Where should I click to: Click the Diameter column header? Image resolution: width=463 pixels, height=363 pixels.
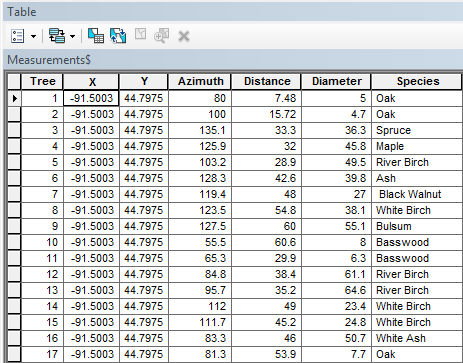(x=336, y=82)
